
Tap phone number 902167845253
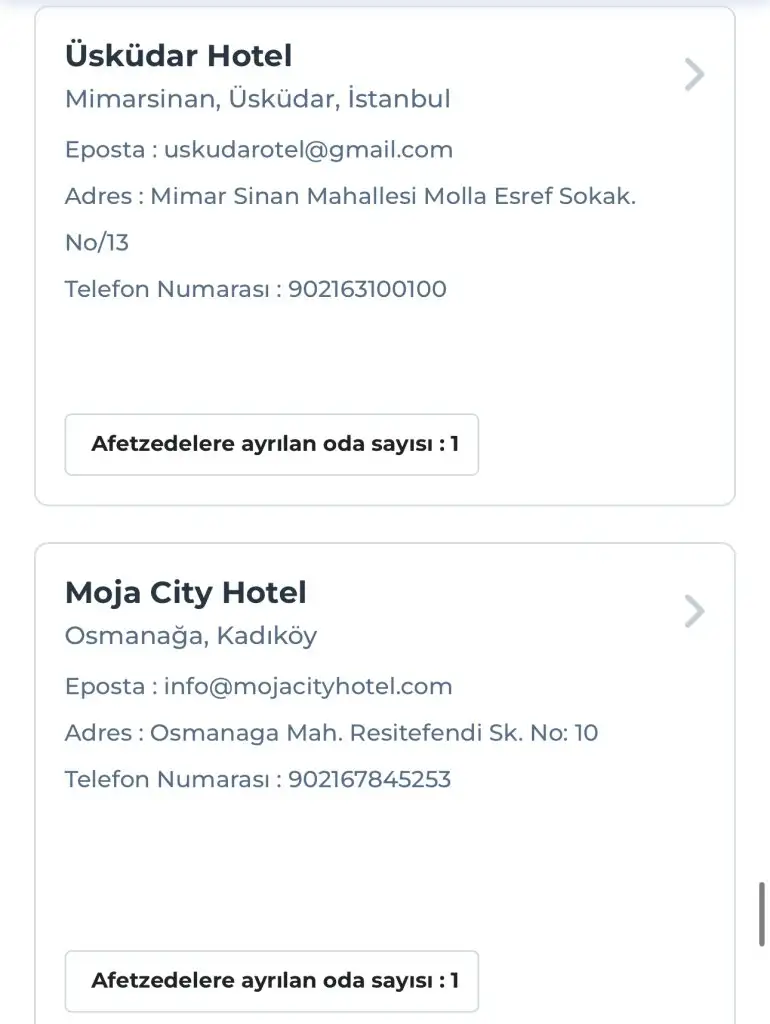click(369, 779)
